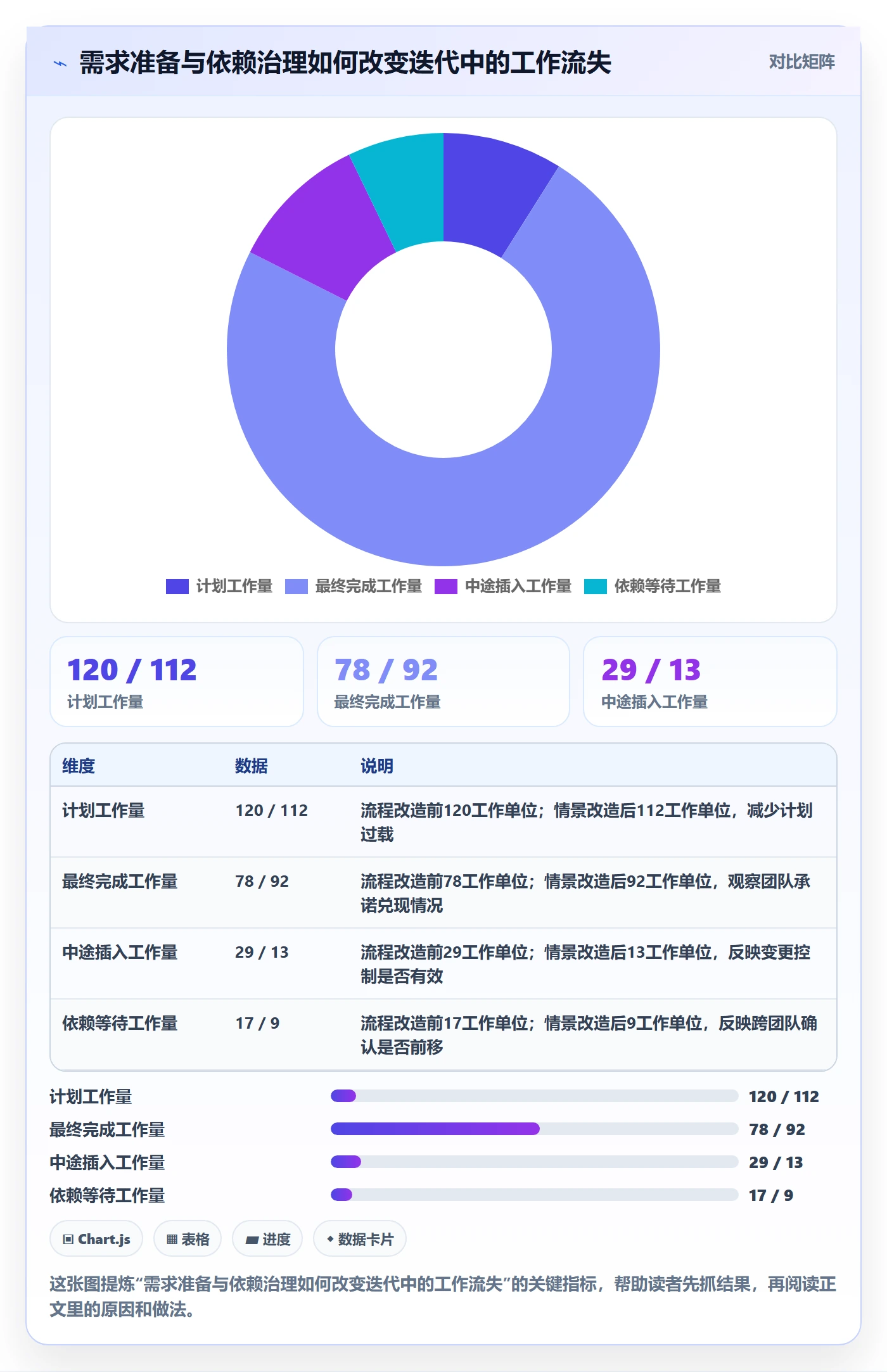Click 中途插入工作量 legend label
Viewport: 887px width, 1372px height.
coord(518,587)
